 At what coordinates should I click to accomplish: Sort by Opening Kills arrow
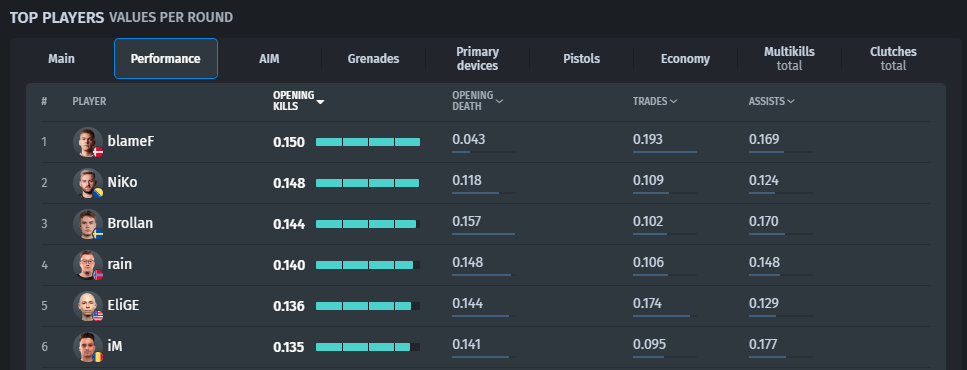[x=320, y=102]
